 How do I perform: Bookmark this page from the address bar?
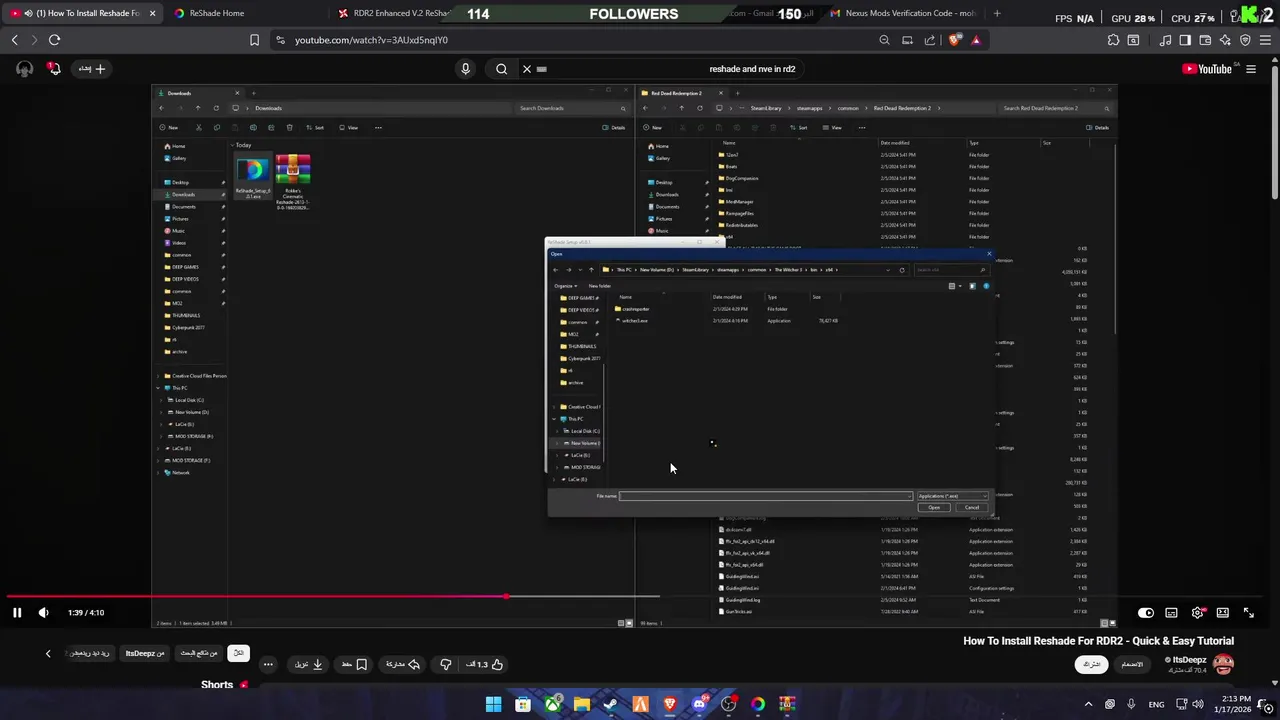pos(254,40)
